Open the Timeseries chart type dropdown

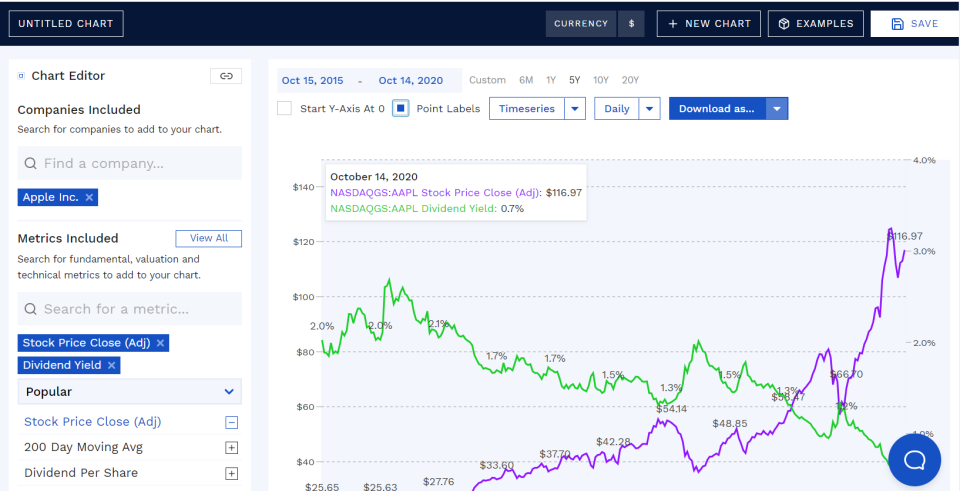575,109
